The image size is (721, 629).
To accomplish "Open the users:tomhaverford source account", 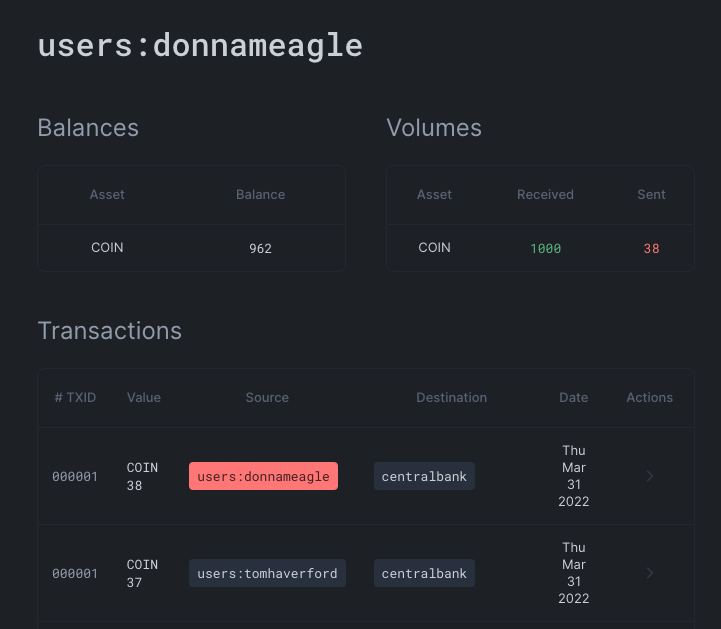I will (267, 573).
